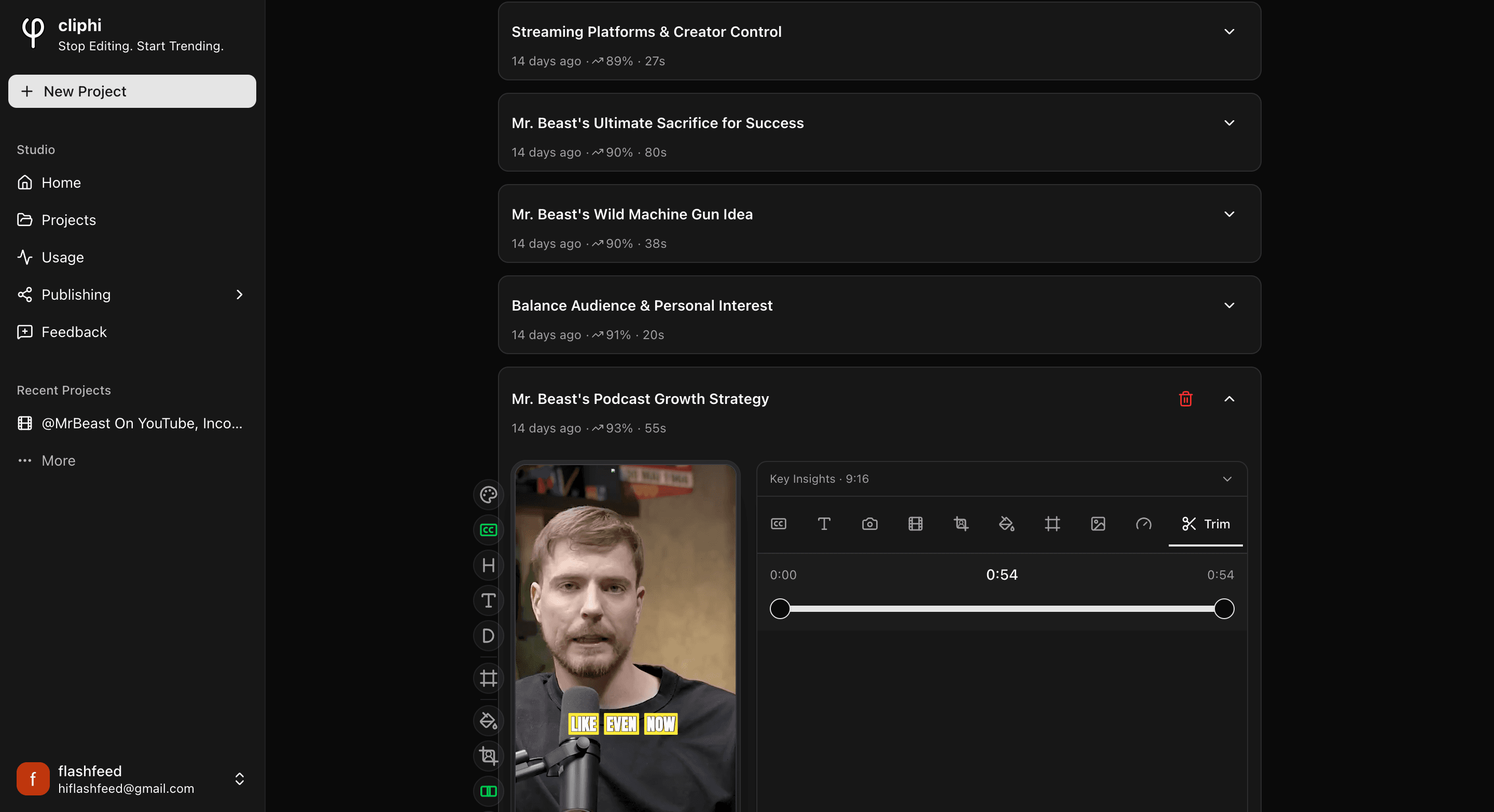Click the plus icon in New Project
The height and width of the screenshot is (812, 1494).
26,92
